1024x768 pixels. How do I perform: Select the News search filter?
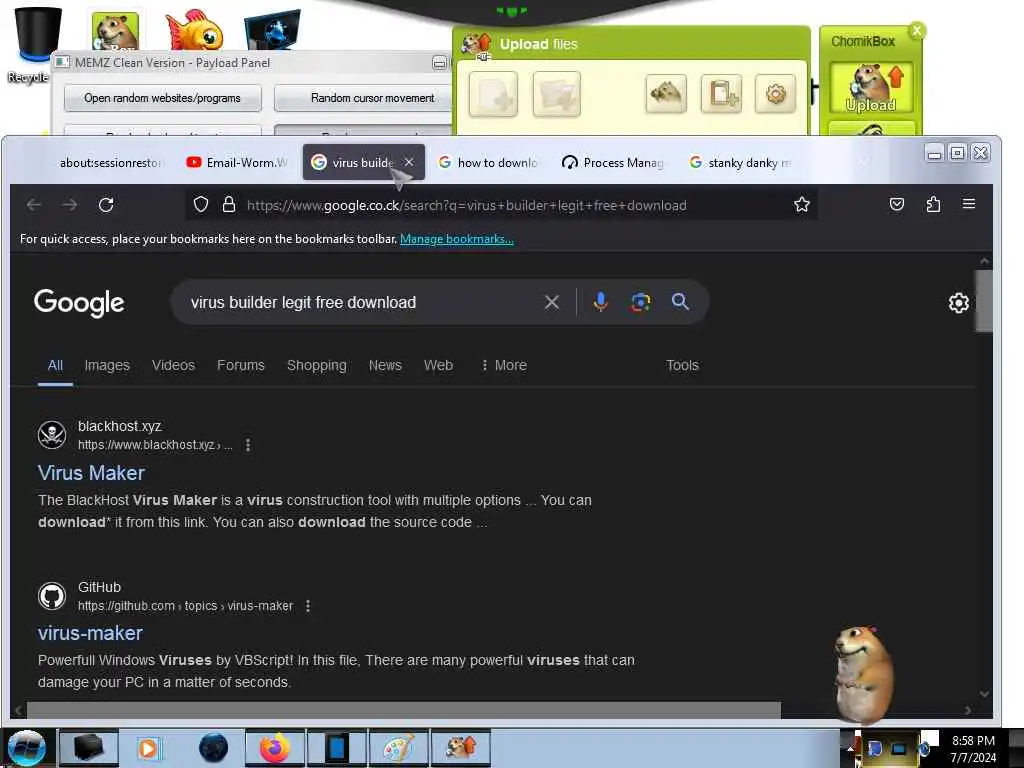385,365
